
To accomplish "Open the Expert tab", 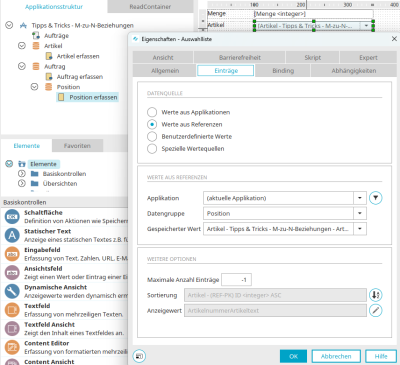I will 368,57.
